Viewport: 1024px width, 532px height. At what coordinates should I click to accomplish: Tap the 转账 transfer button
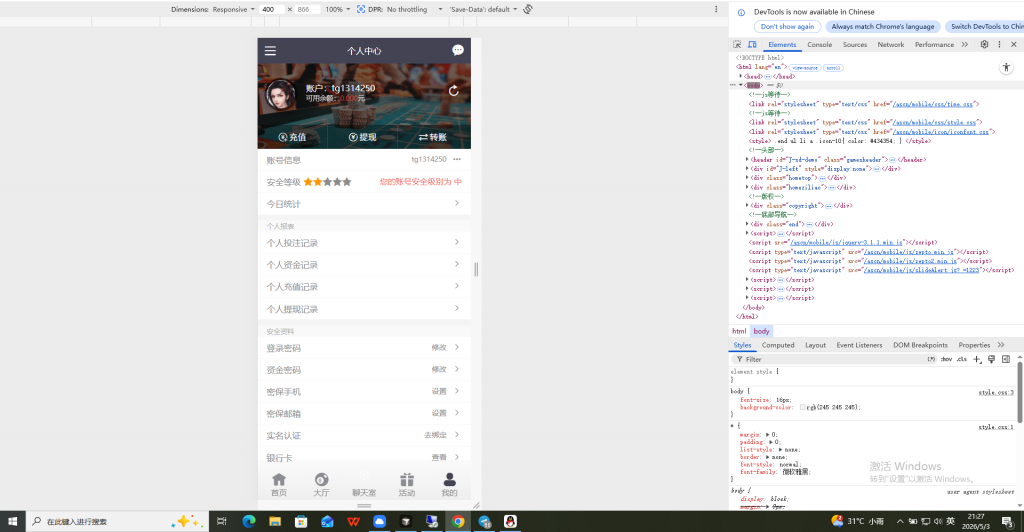point(433,137)
